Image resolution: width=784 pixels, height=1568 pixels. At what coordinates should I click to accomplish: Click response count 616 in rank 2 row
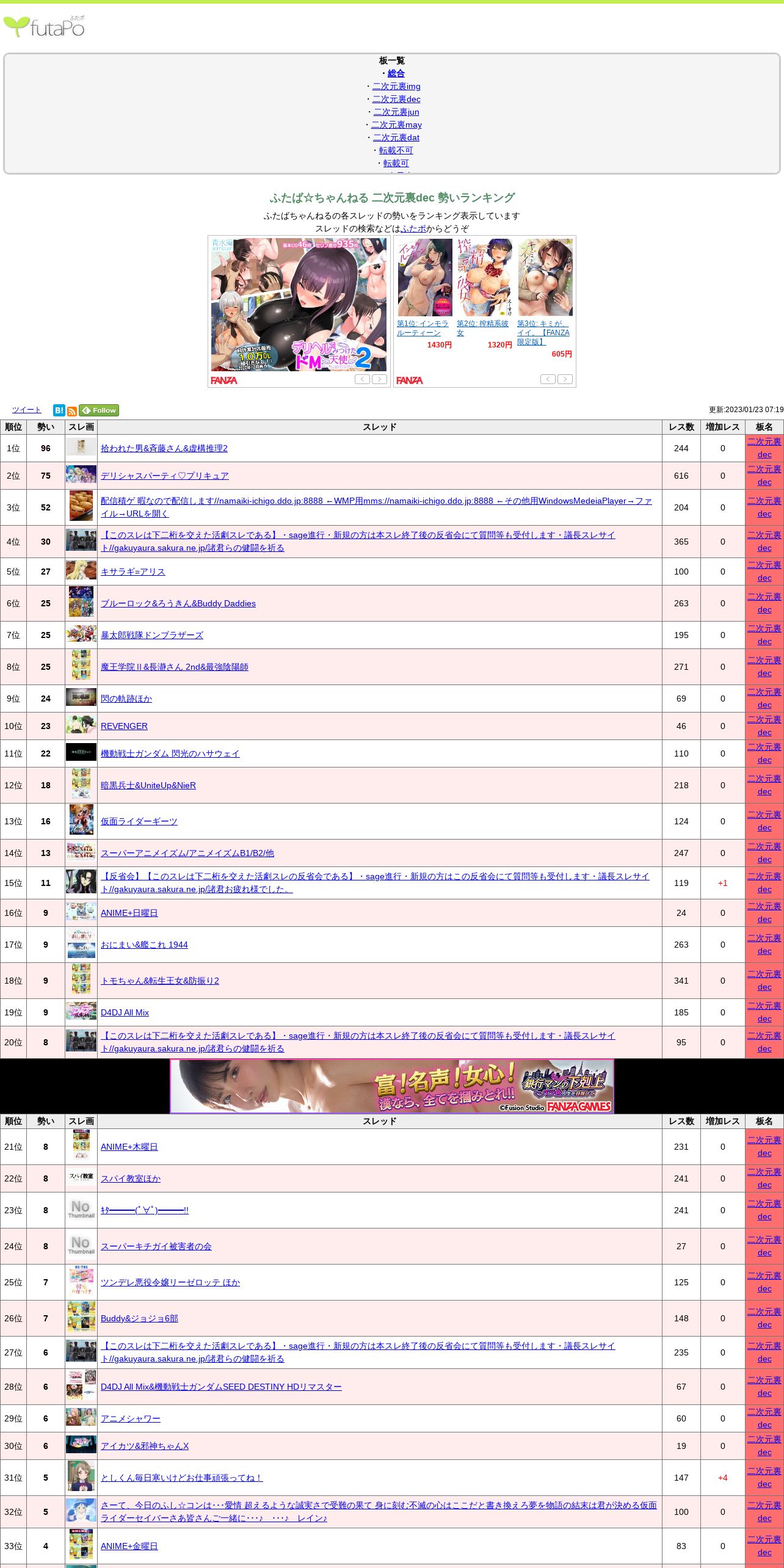[x=681, y=476]
